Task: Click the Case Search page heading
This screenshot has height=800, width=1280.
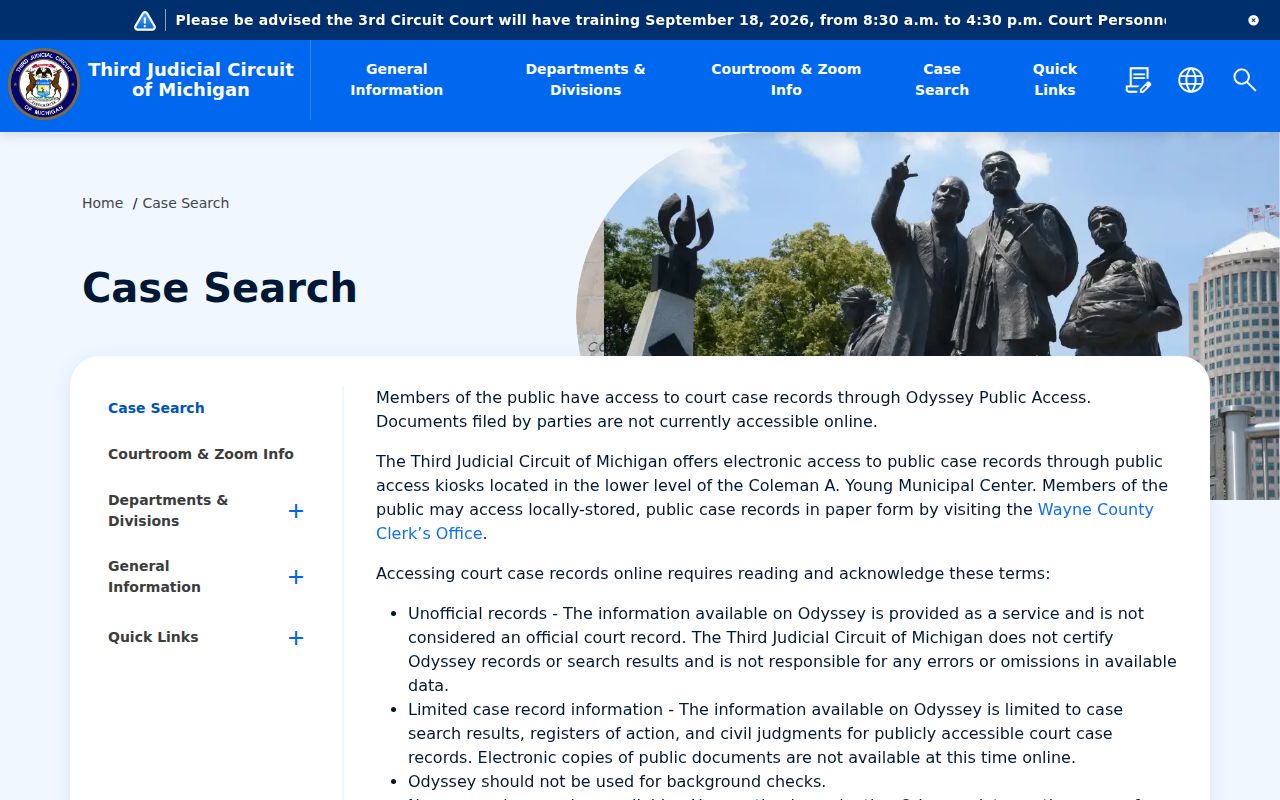Action: [x=220, y=288]
